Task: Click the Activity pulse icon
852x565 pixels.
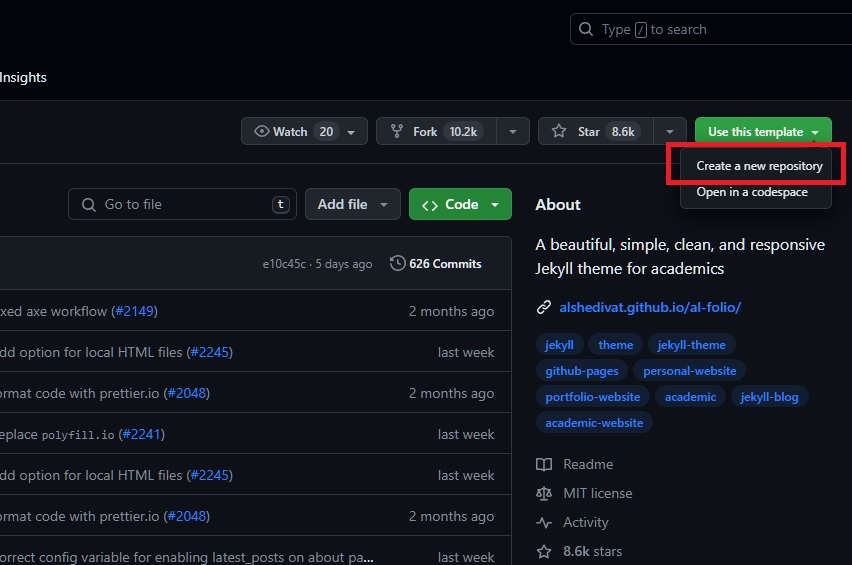Action: (x=544, y=522)
